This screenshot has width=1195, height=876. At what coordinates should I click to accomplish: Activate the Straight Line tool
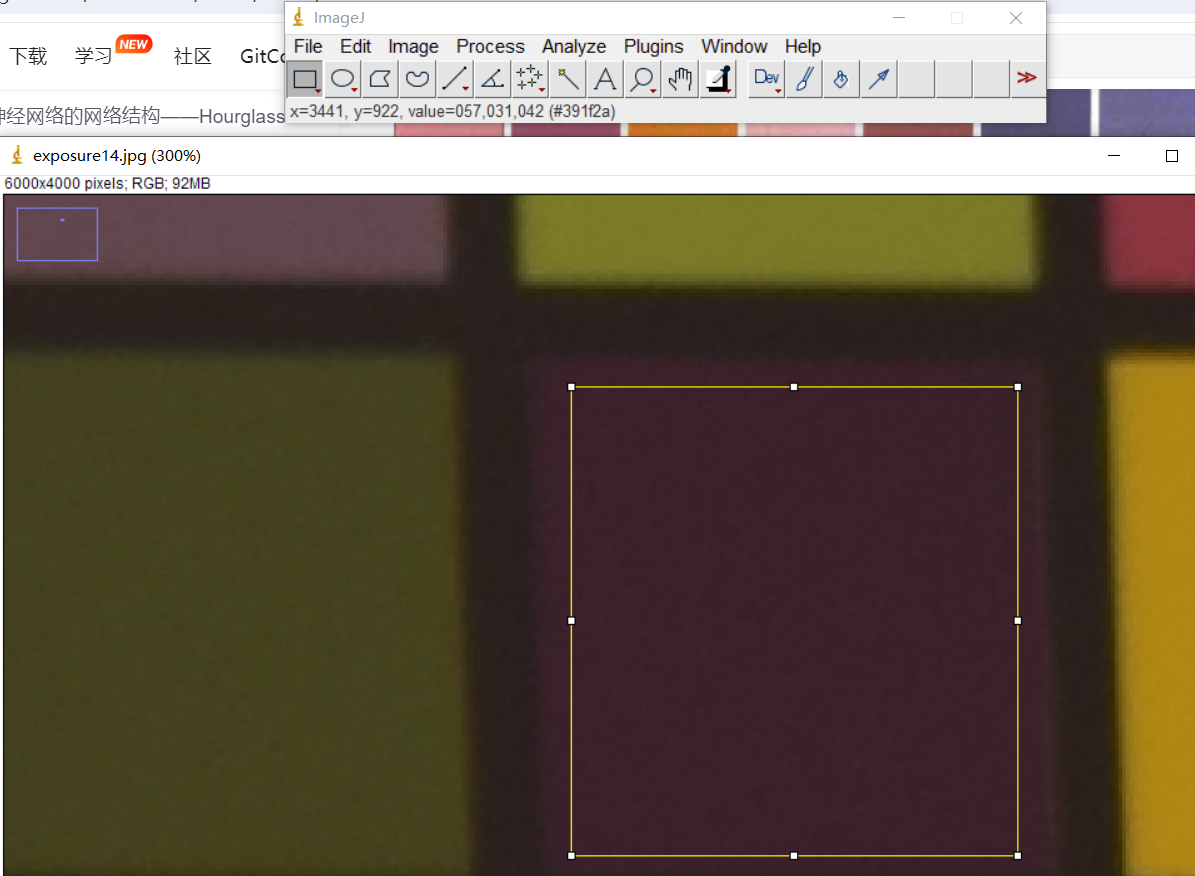coord(455,79)
